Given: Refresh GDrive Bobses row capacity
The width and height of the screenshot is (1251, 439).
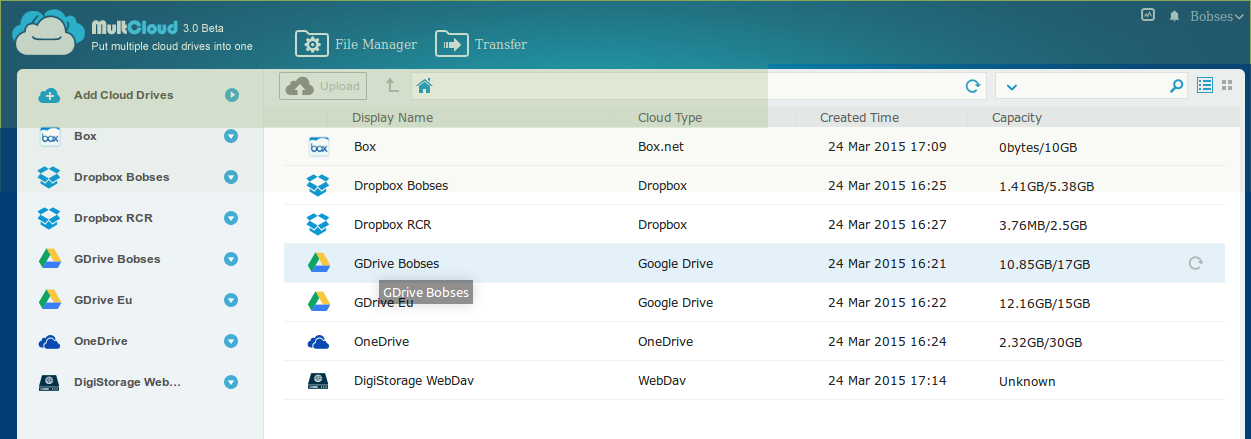Looking at the screenshot, I should 1195,264.
